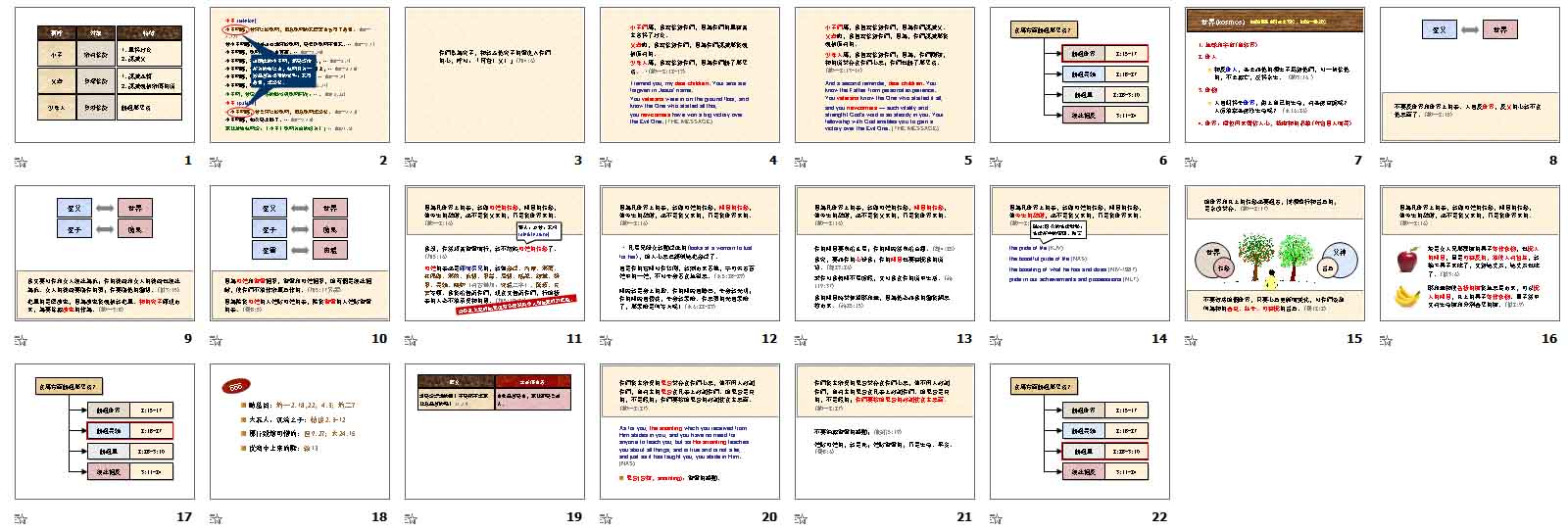The width and height of the screenshot is (1568, 532).
Task: Select slide 8 with two boxes and arrow
Action: 1470,75
